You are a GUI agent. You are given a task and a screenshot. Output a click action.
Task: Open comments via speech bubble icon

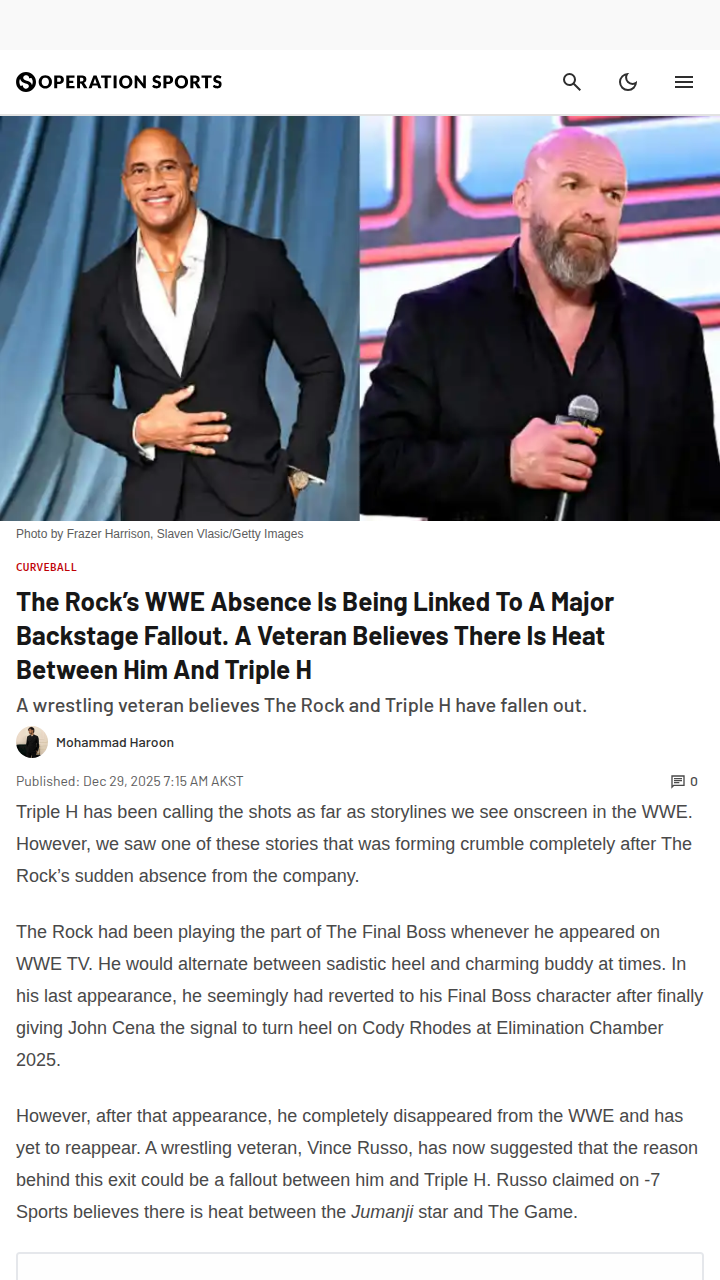coord(678,782)
